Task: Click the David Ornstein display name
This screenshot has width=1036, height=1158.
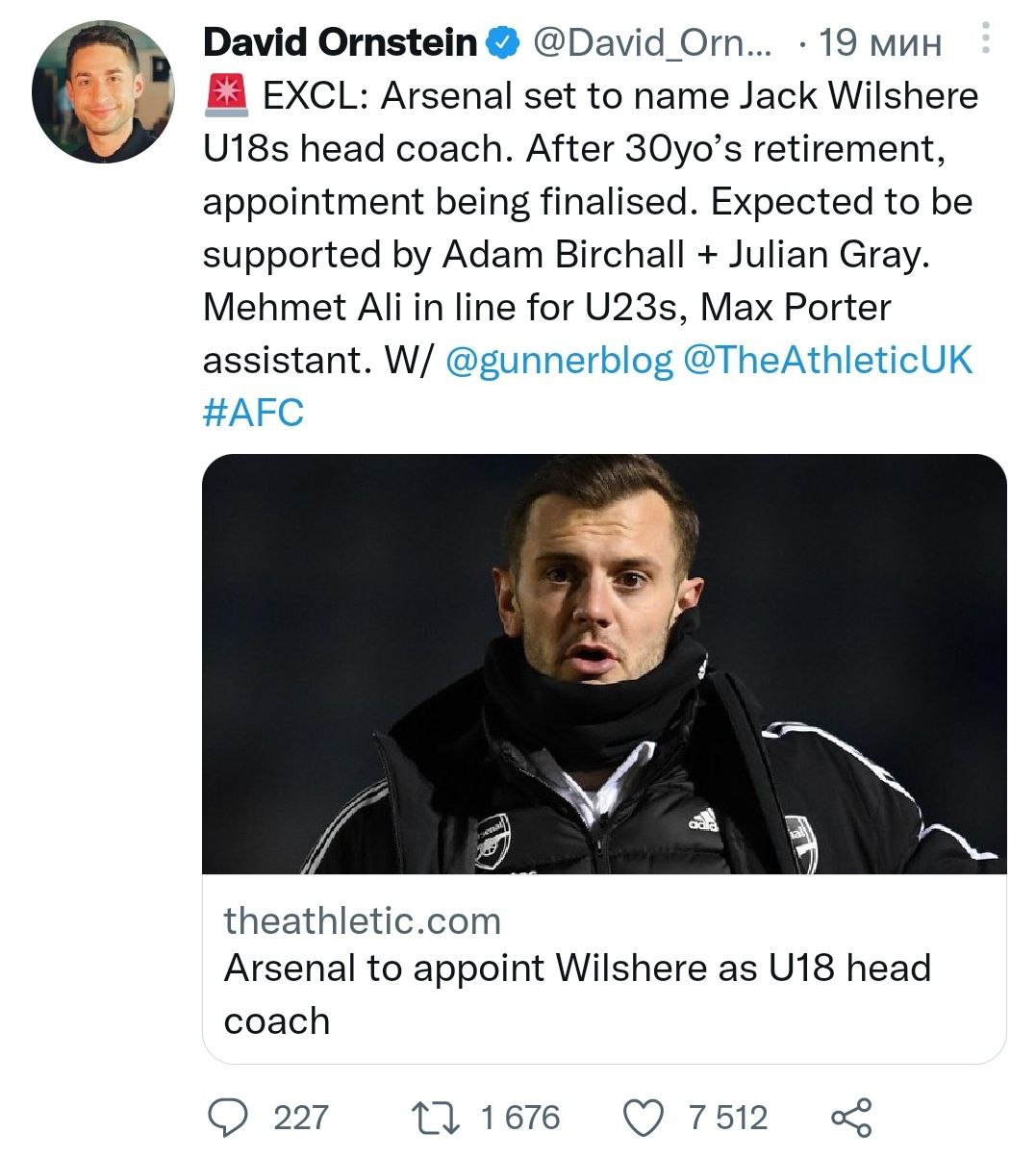Action: (x=340, y=42)
